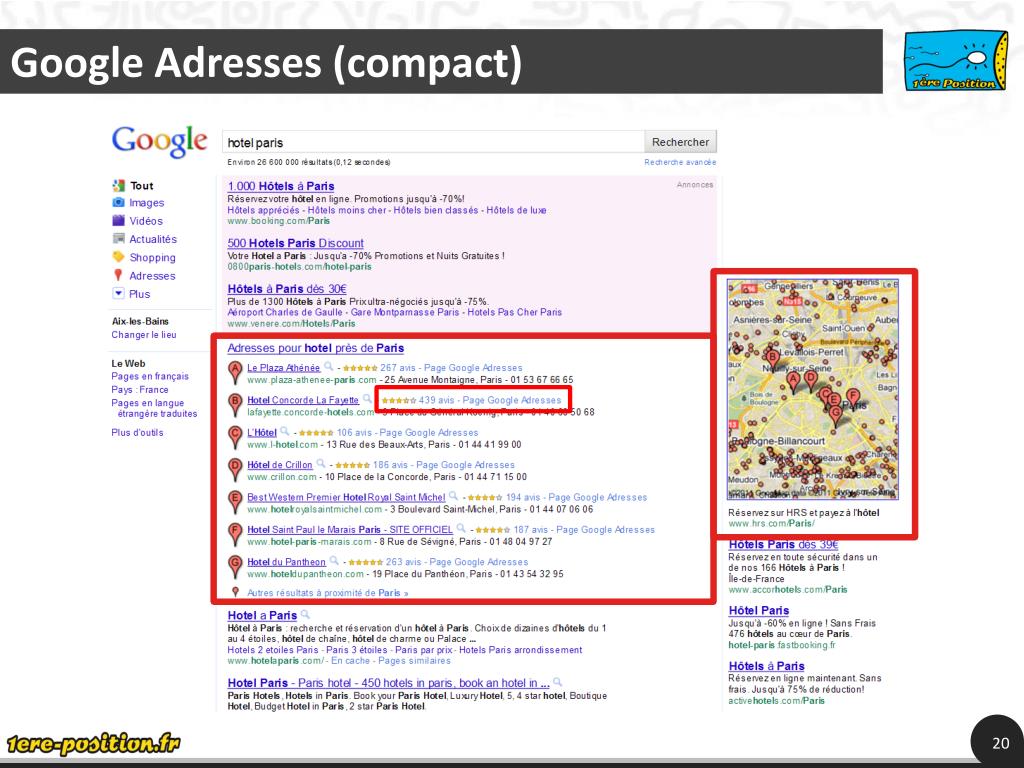The width and height of the screenshot is (1024, 768).
Task: Select the Tout sidebar icon
Action: [118, 185]
